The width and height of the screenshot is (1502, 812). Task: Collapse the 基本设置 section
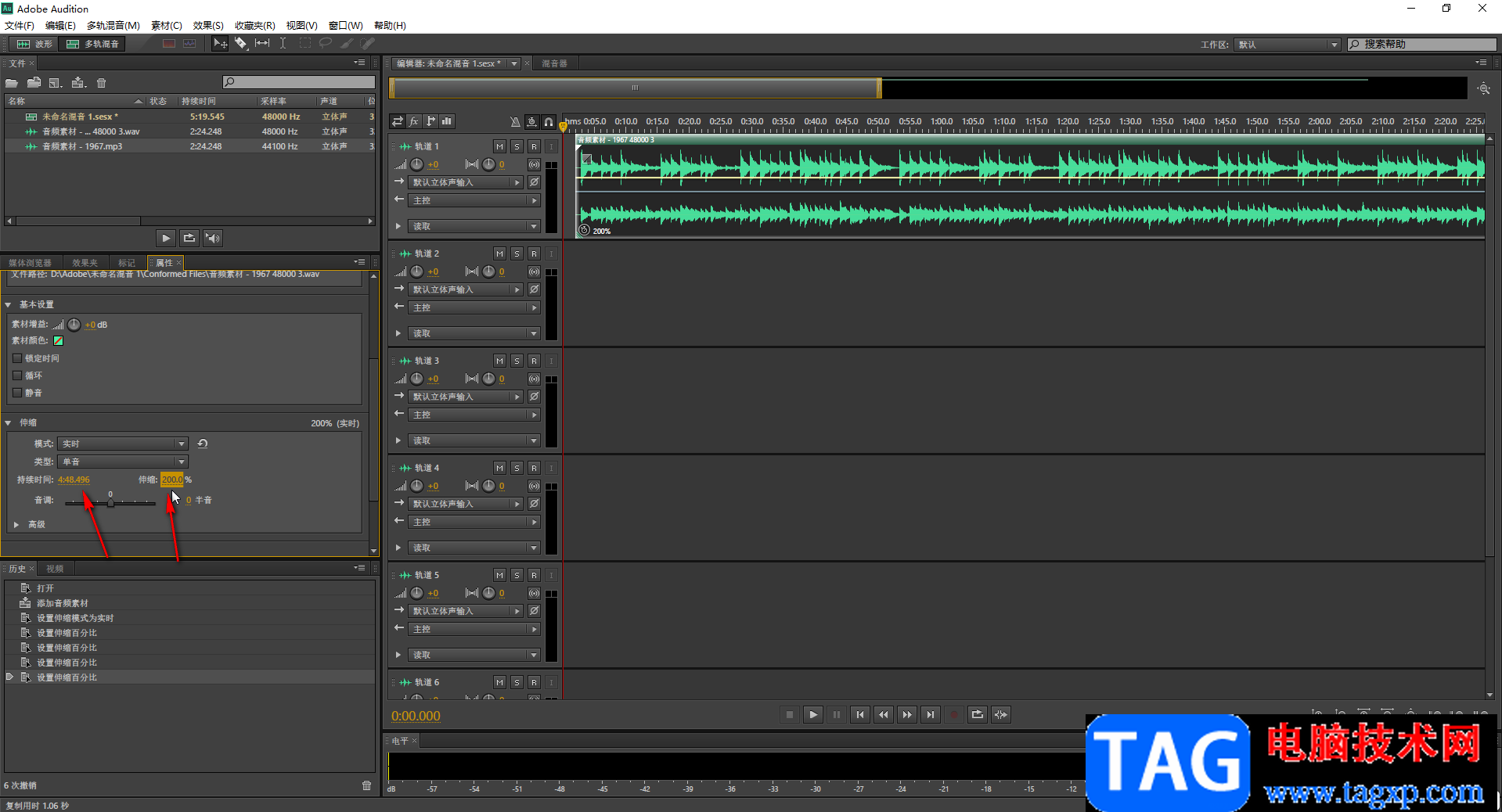pos(9,304)
